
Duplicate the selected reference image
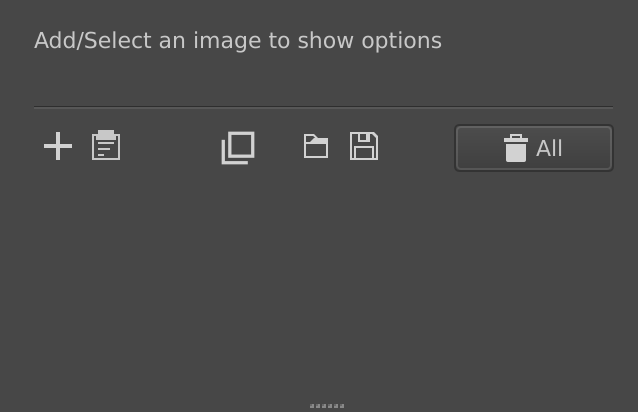(x=238, y=147)
